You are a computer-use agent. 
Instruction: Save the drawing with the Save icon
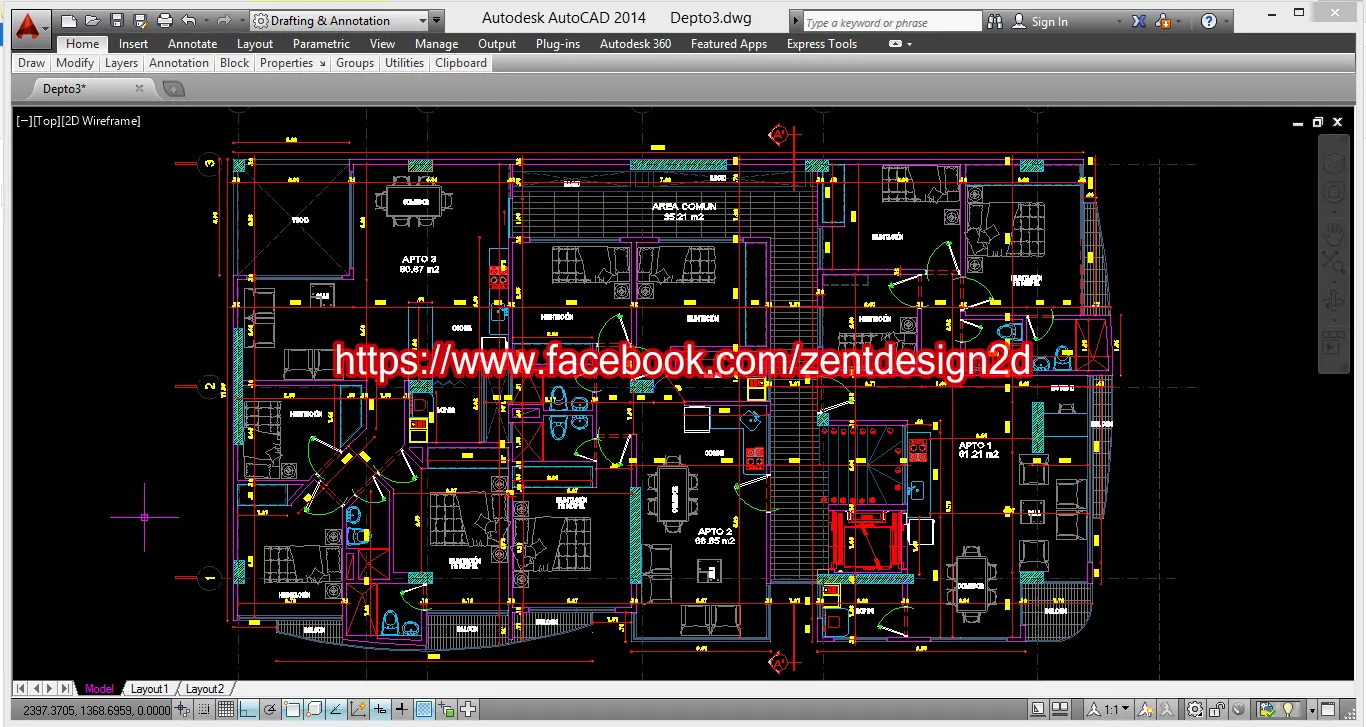[x=116, y=20]
